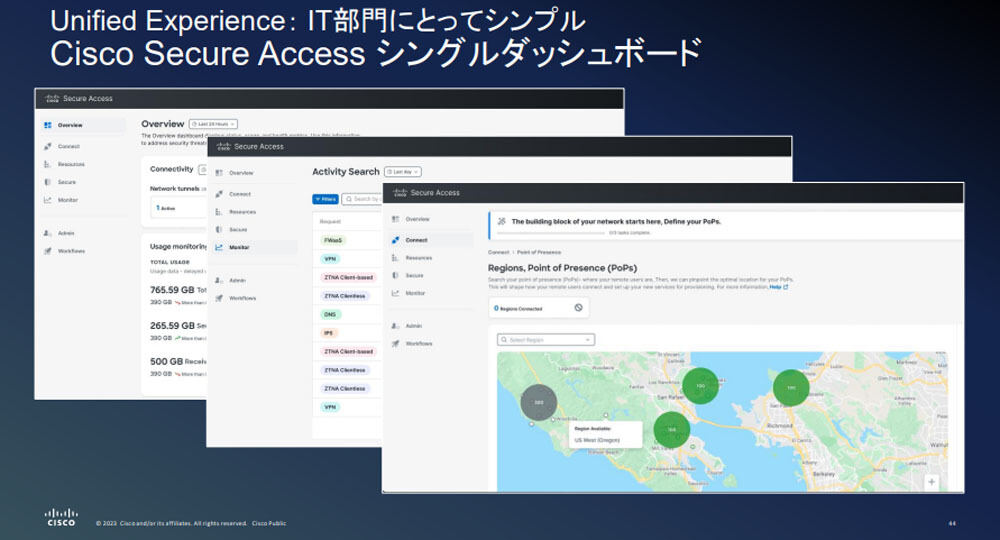The height and width of the screenshot is (540, 1000).
Task: Click the Monitor icon in the front PoPs window sidebar
Action: click(395, 293)
